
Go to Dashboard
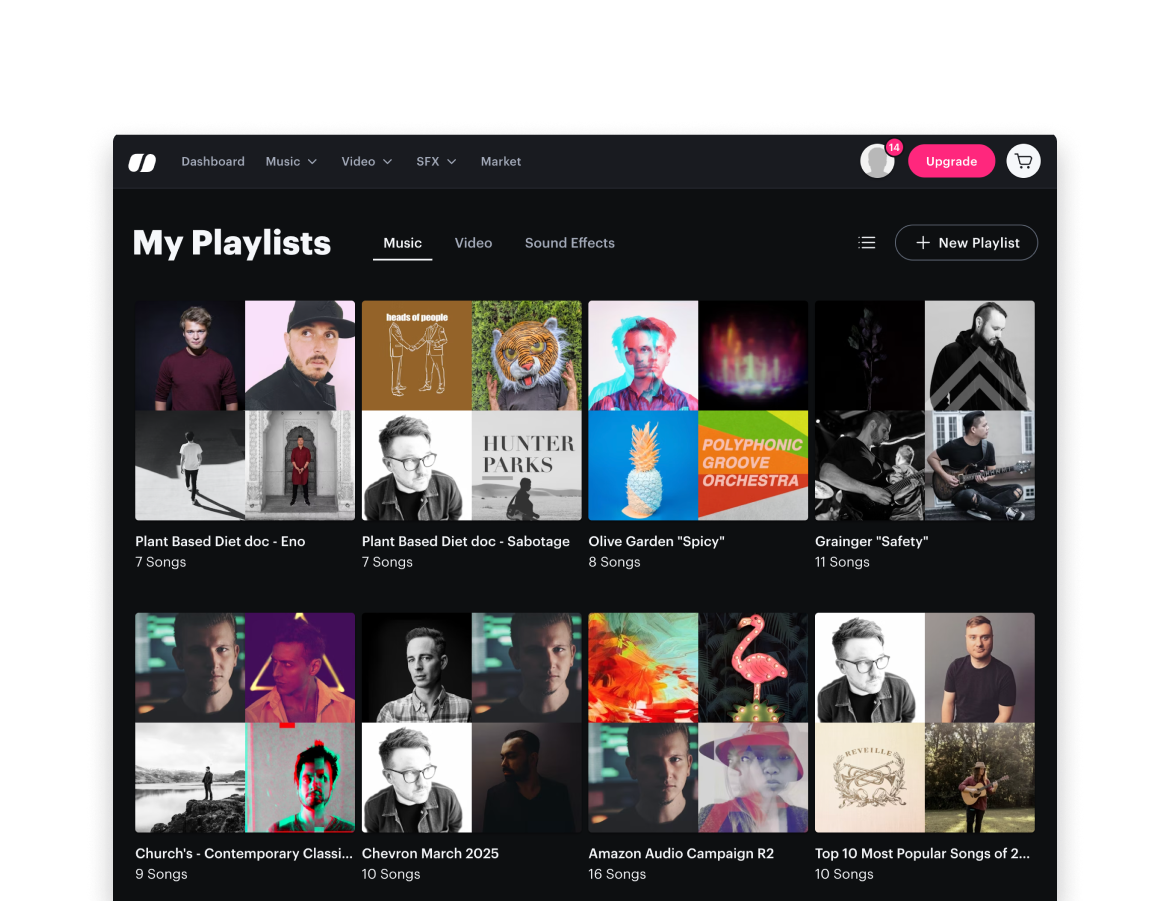pyautogui.click(x=213, y=161)
